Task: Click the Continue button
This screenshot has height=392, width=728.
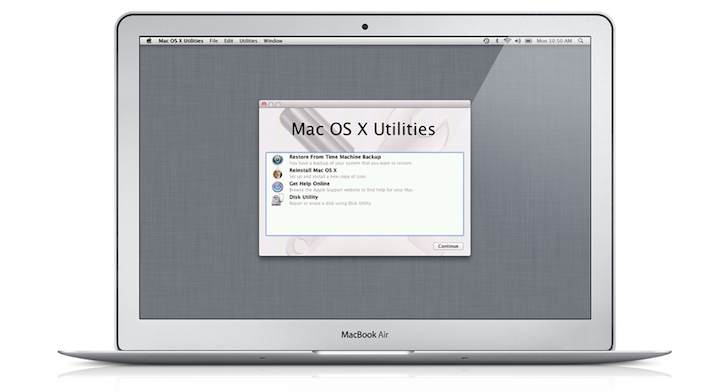Action: point(448,246)
